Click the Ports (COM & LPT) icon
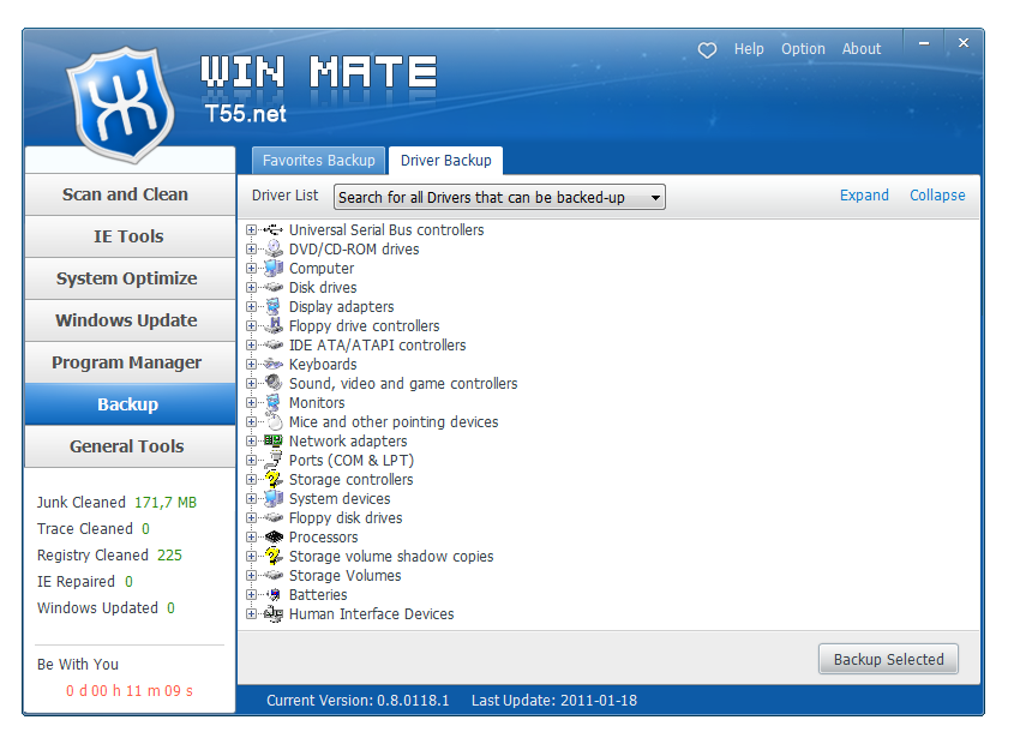Viewport: 1020px width, 750px height. click(273, 460)
